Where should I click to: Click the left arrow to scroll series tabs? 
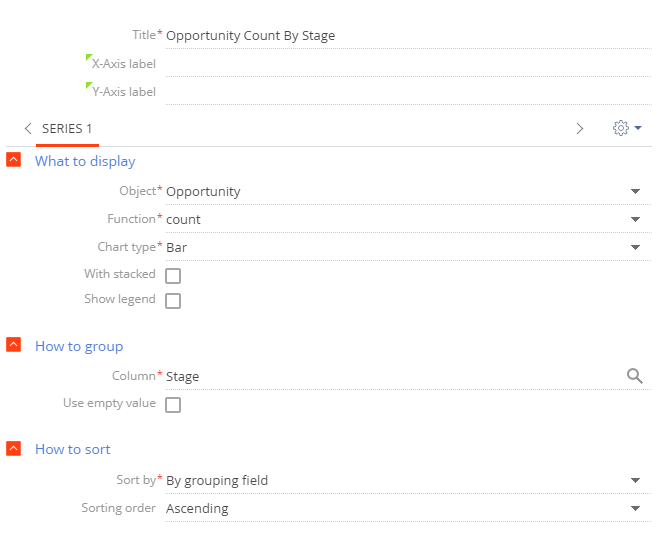(x=28, y=128)
